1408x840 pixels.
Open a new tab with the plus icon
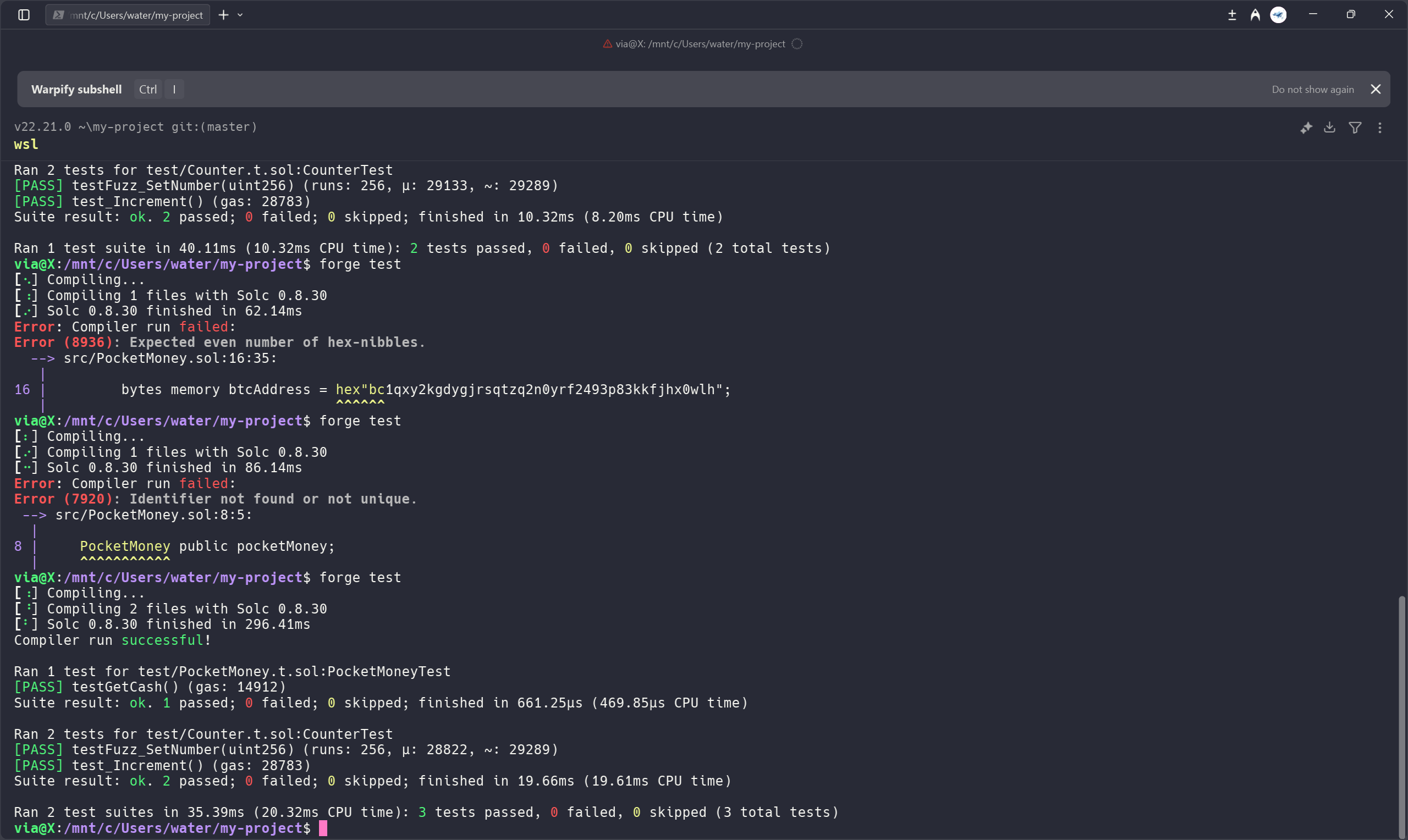pos(224,15)
